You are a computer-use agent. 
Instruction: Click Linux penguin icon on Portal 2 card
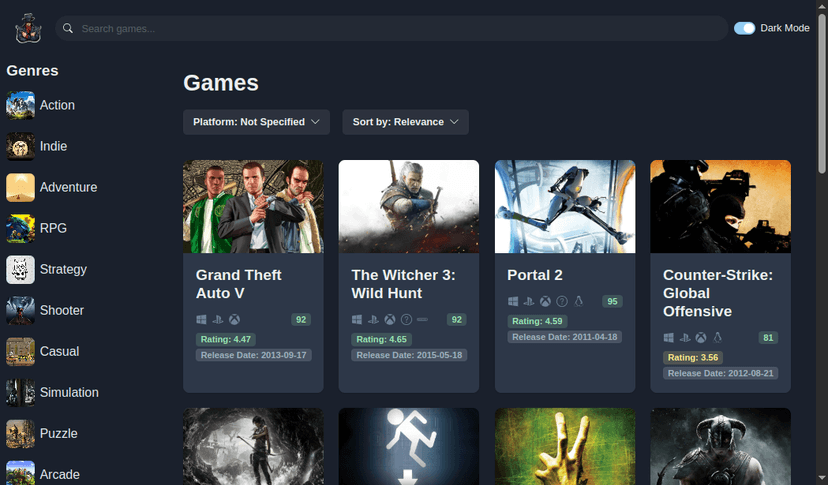(x=579, y=301)
